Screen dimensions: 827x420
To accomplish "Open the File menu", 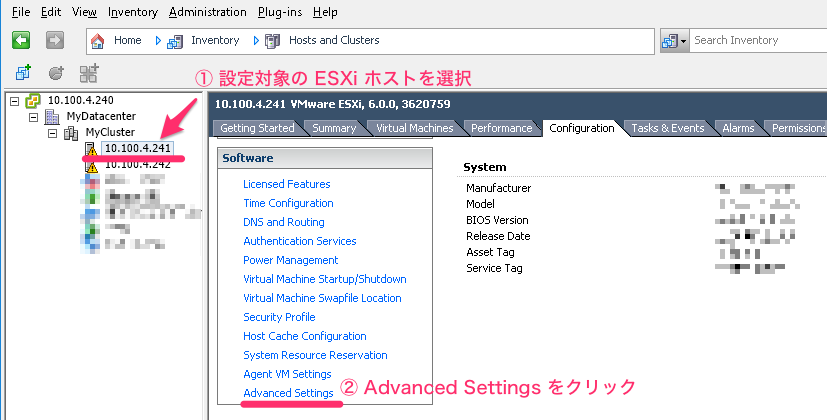I will (x=21, y=12).
